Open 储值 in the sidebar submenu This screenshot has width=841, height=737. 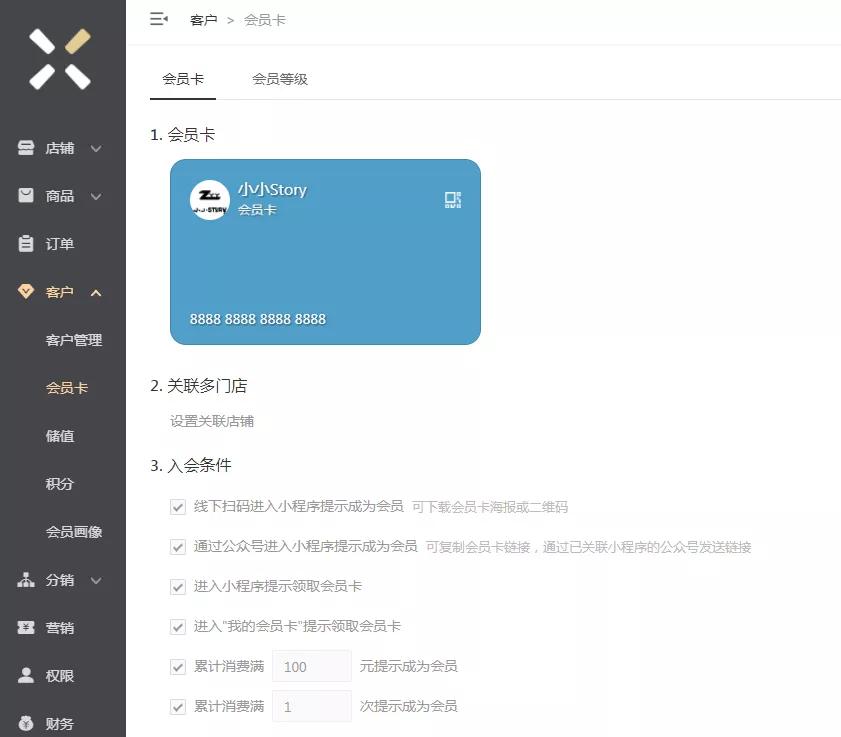coord(60,436)
